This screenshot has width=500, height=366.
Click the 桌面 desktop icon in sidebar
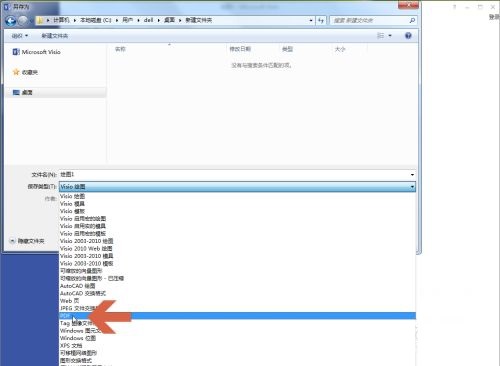(16, 92)
